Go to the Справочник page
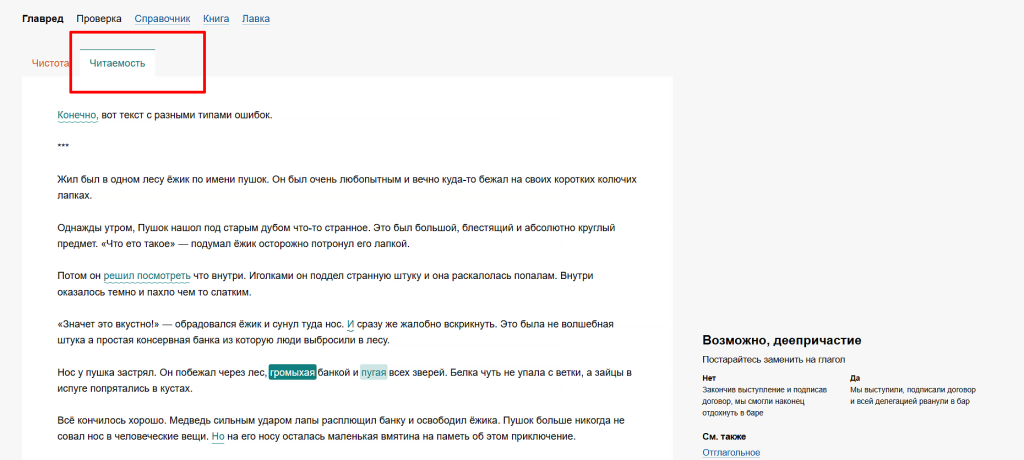Image resolution: width=1024 pixels, height=460 pixels. pyautogui.click(x=162, y=18)
